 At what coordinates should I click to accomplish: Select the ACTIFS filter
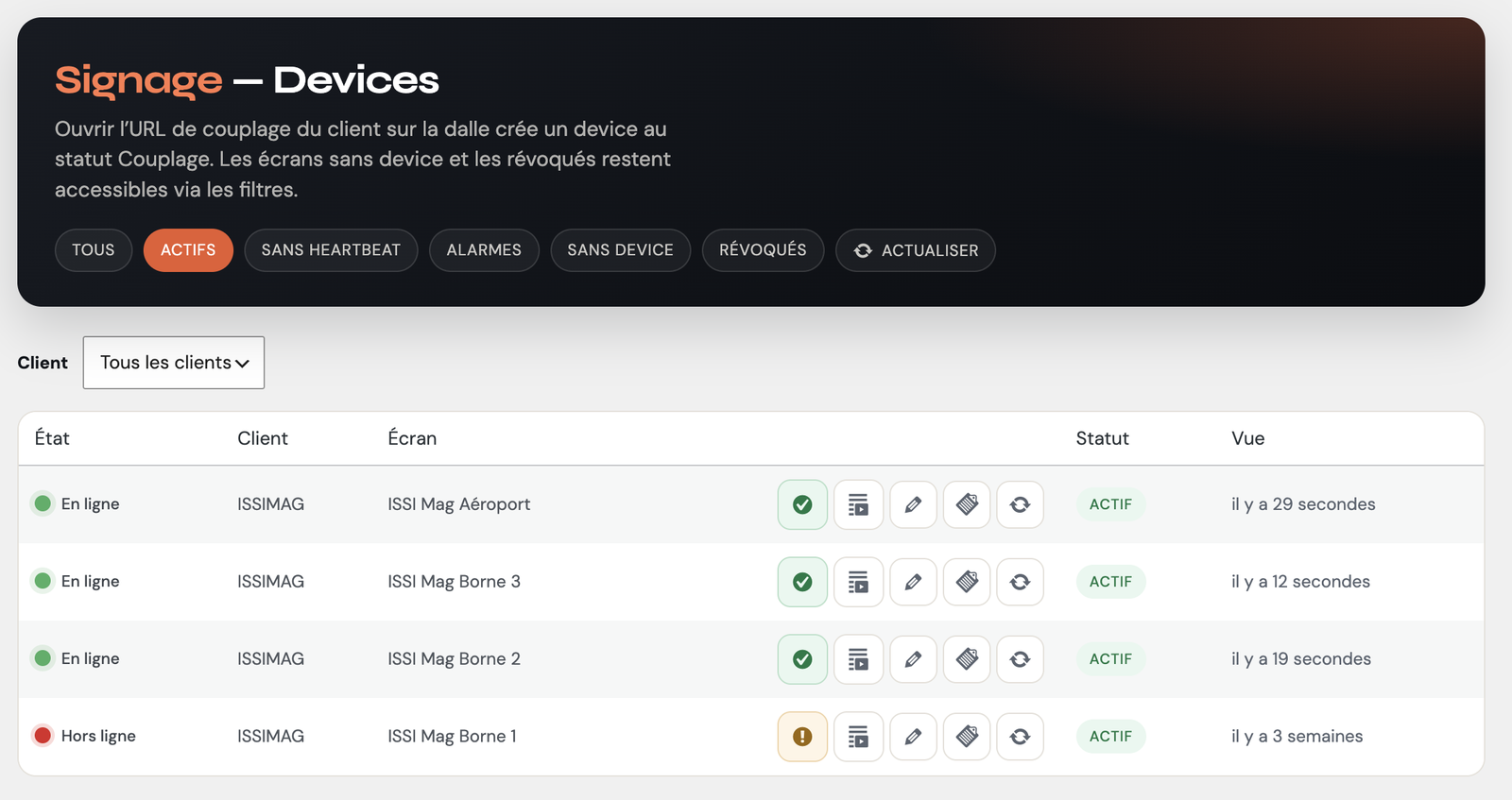188,250
